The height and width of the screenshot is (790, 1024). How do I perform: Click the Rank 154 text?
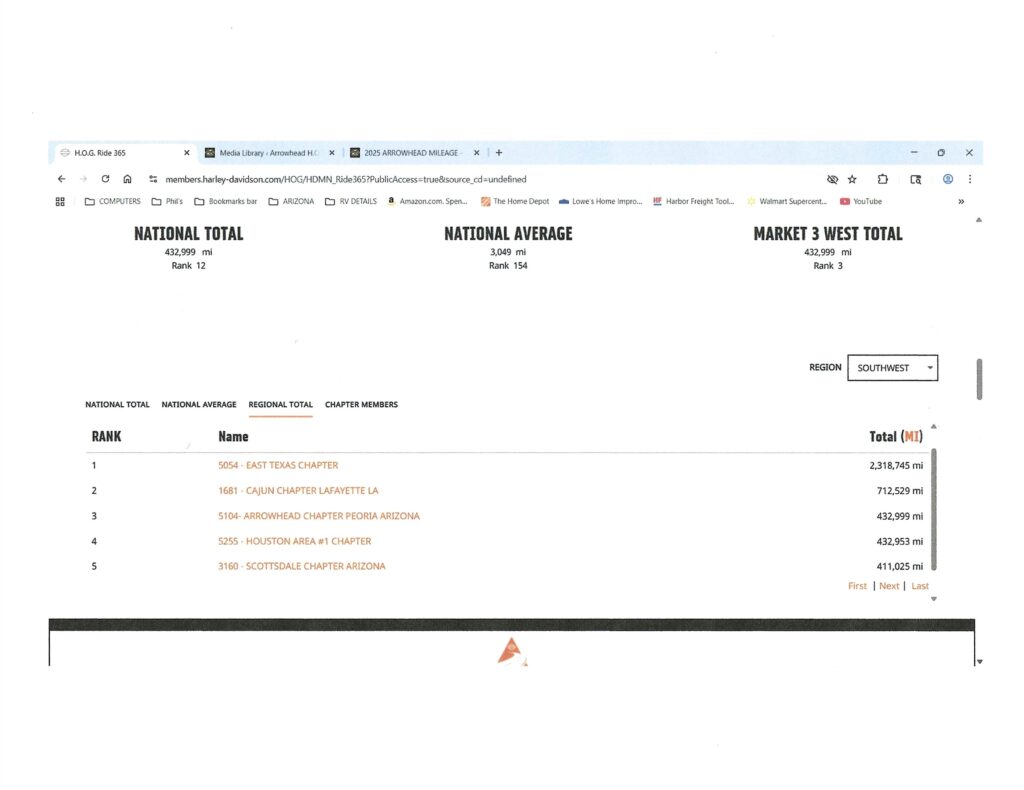tap(508, 266)
